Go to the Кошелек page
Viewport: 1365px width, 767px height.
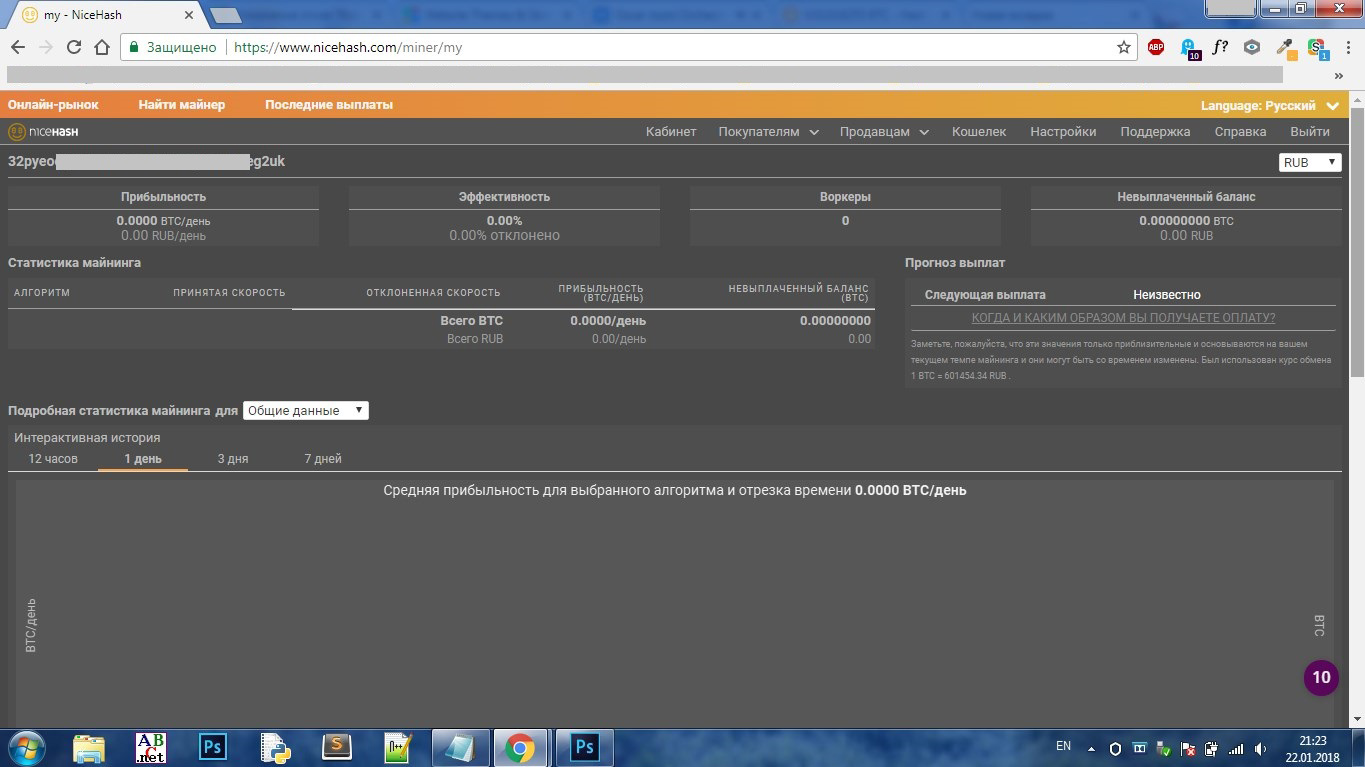pos(979,131)
